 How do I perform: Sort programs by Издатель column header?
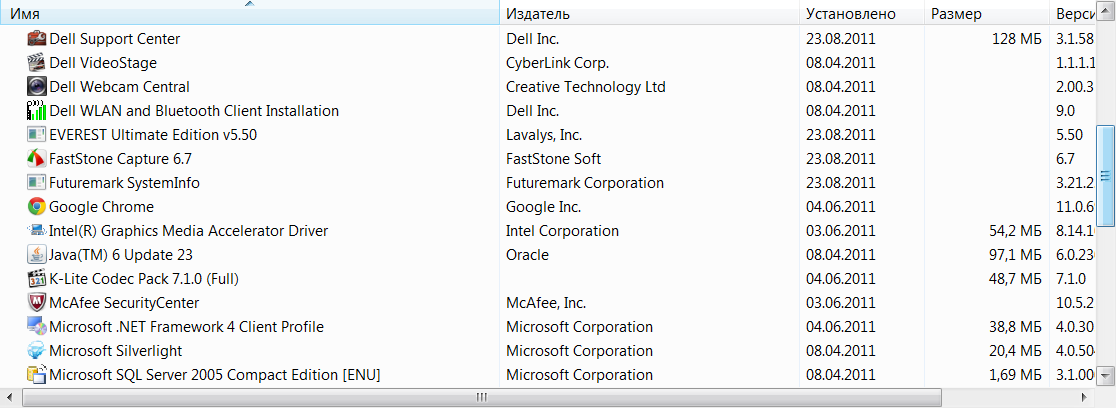click(x=648, y=14)
